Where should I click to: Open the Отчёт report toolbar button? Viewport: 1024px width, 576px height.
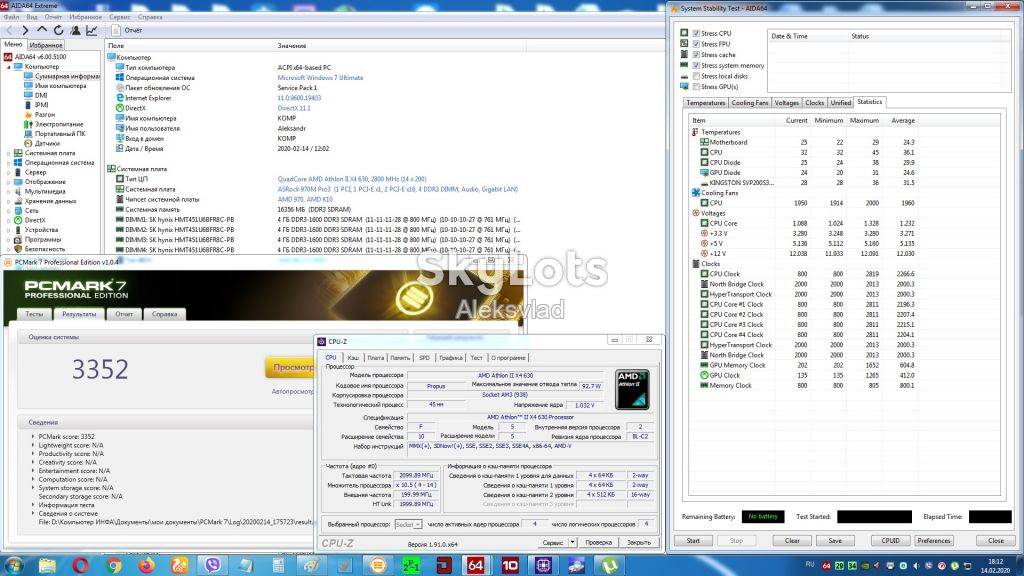click(127, 31)
